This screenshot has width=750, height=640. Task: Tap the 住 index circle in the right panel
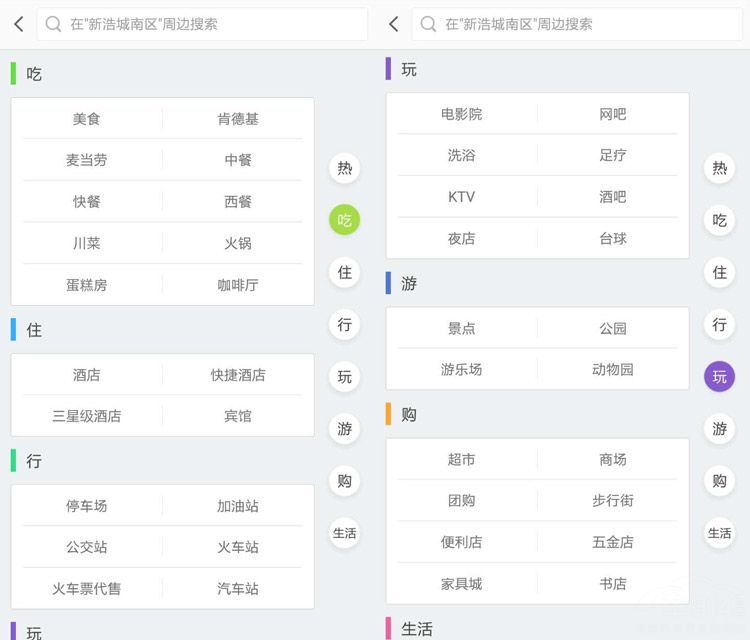click(x=719, y=272)
